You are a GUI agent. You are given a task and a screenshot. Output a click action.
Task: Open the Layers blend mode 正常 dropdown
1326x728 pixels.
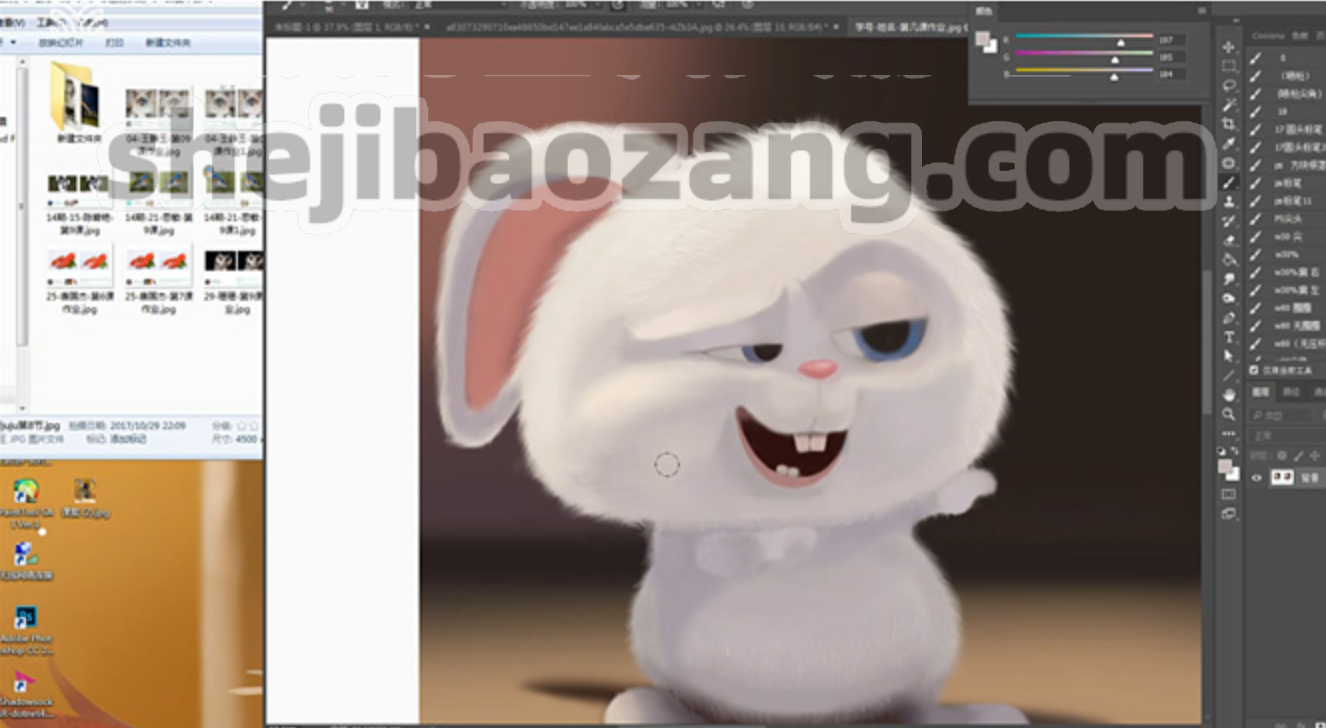click(x=1287, y=436)
